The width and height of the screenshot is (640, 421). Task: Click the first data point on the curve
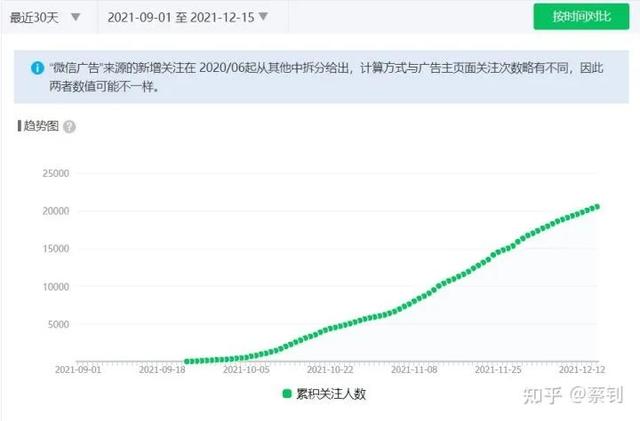[x=187, y=361]
